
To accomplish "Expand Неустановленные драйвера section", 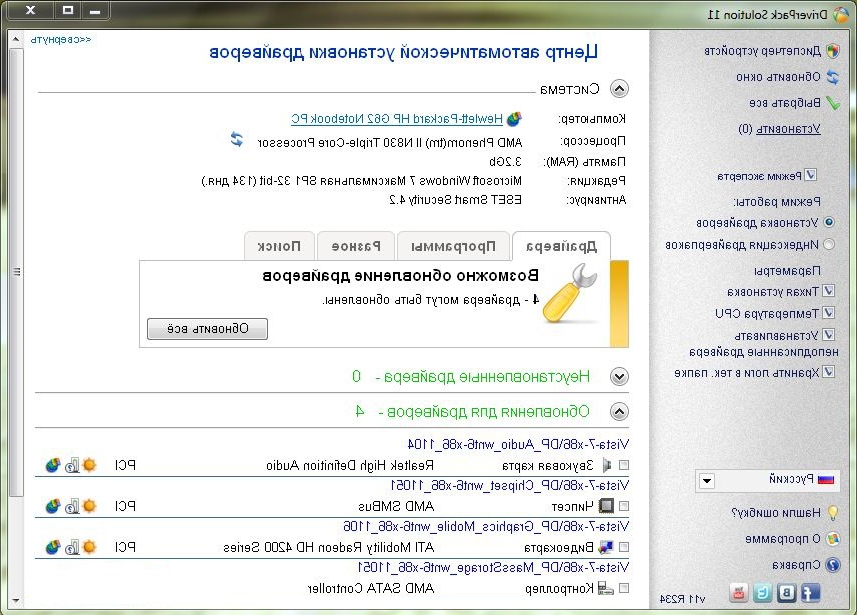I will coord(619,377).
